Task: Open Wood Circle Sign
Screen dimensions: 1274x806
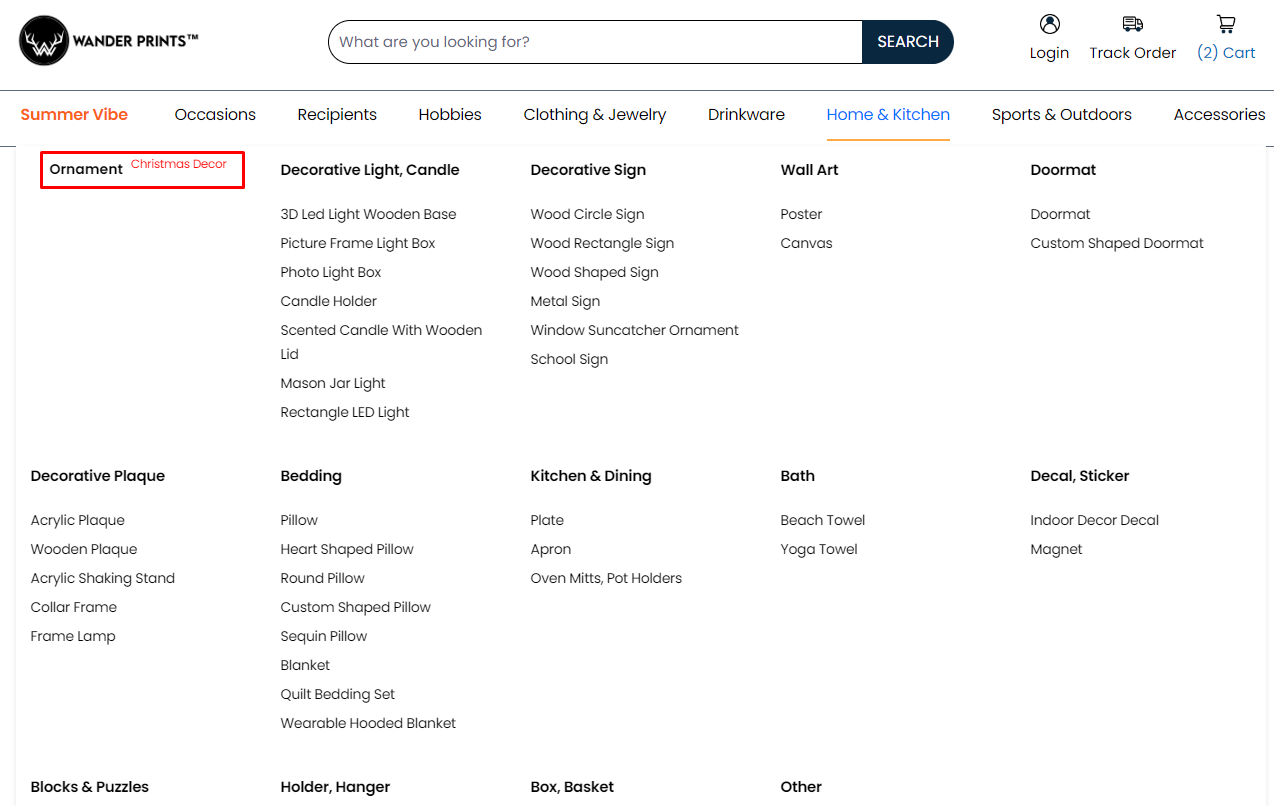Action: point(587,214)
